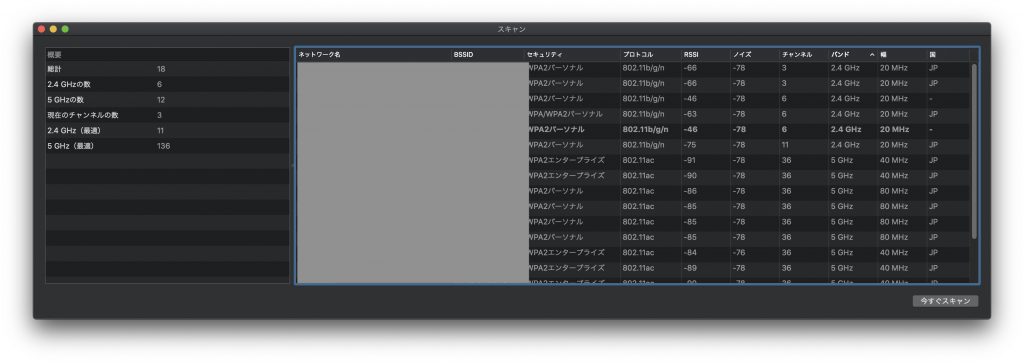
Task: Click 40 MHz in the RSSI -91 row
Action: tap(894, 160)
